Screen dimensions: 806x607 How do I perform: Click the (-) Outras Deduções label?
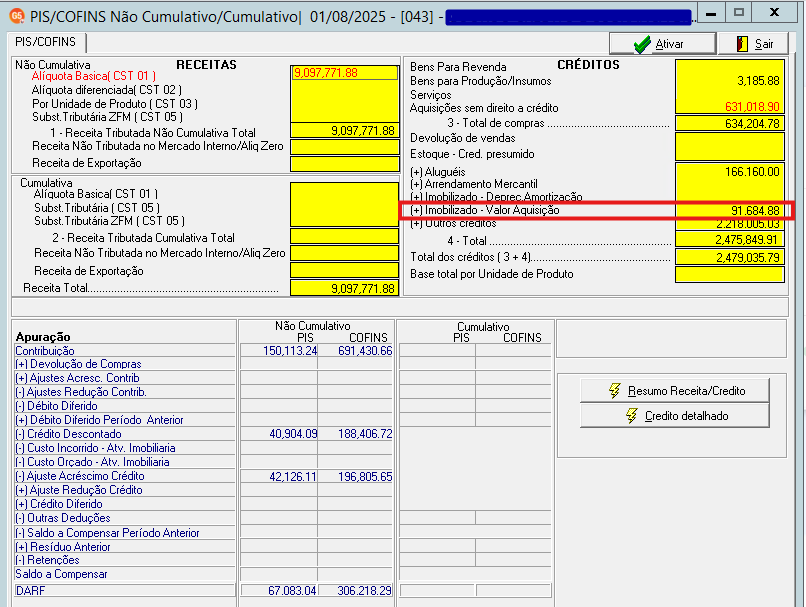coord(63,518)
